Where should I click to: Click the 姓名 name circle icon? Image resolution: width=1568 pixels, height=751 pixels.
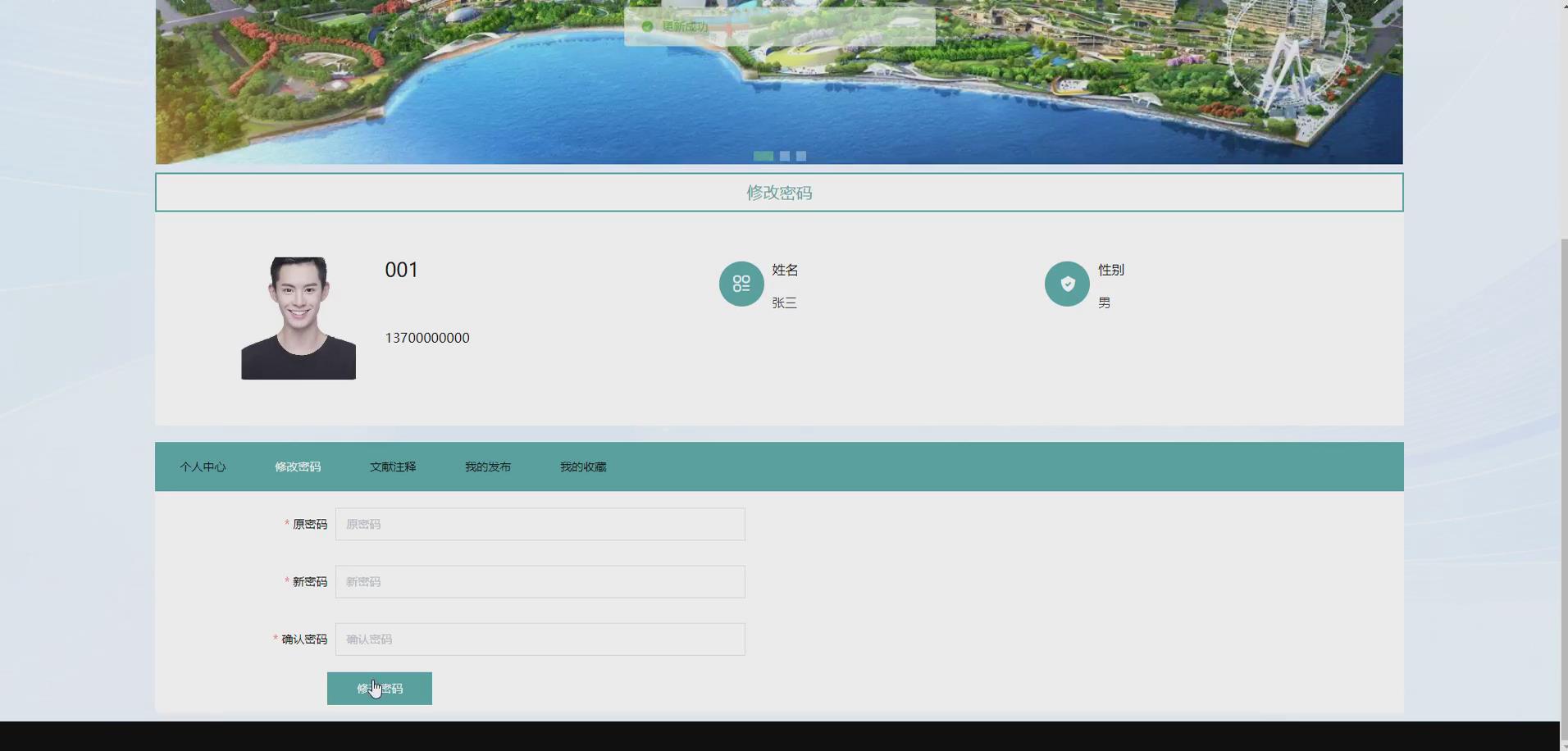click(x=741, y=284)
